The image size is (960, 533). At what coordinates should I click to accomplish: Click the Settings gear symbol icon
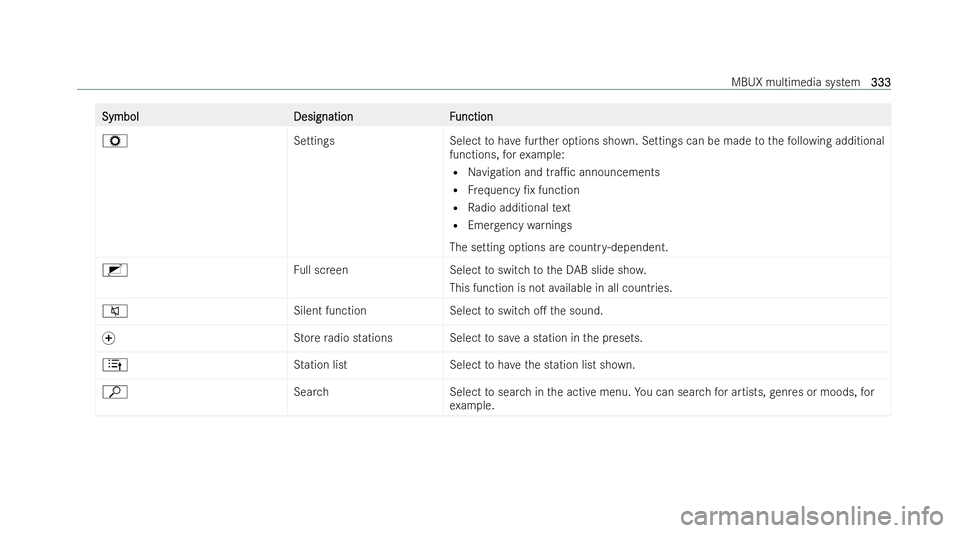[x=115, y=141]
